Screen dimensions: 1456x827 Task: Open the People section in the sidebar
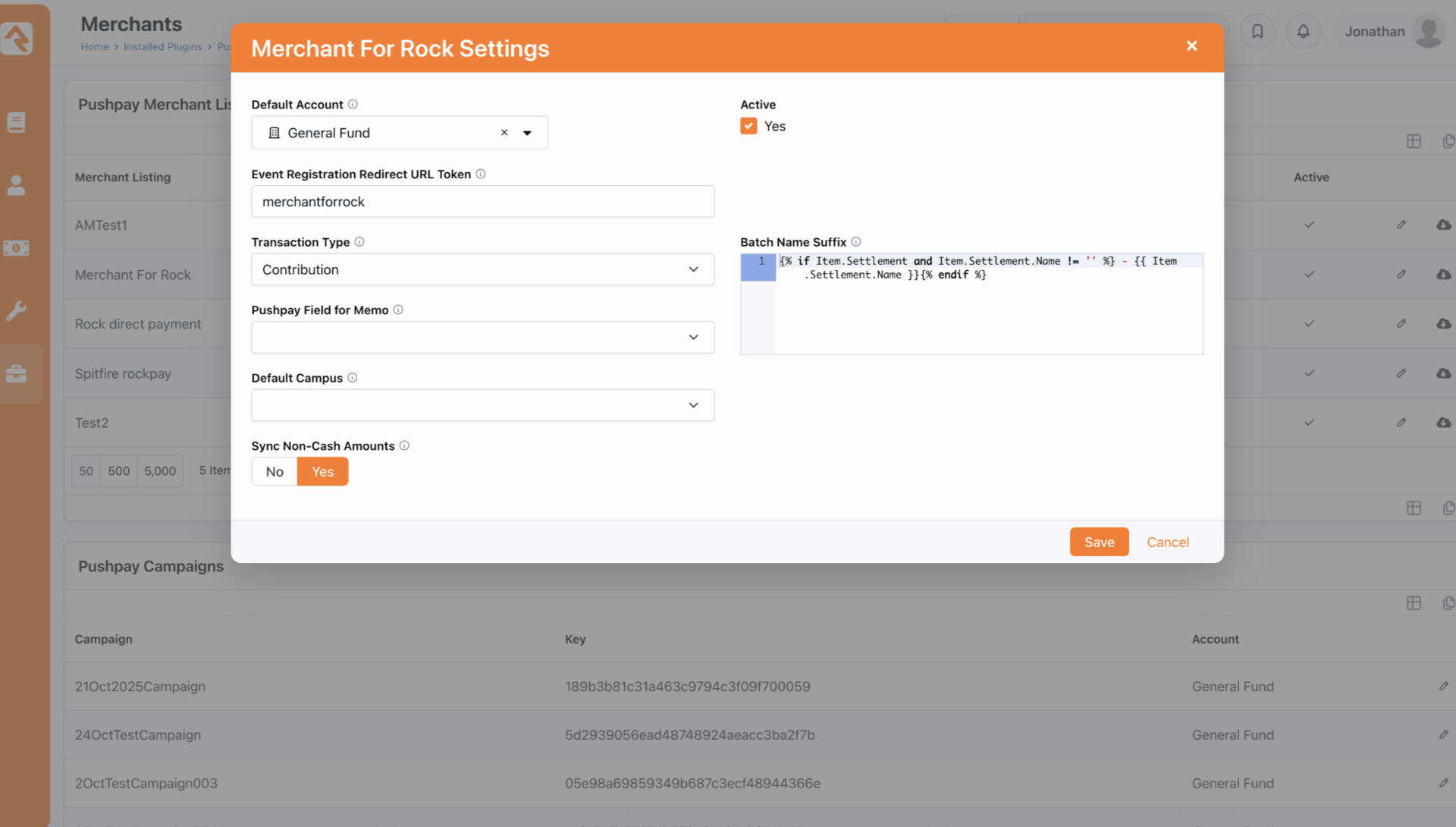[17, 184]
